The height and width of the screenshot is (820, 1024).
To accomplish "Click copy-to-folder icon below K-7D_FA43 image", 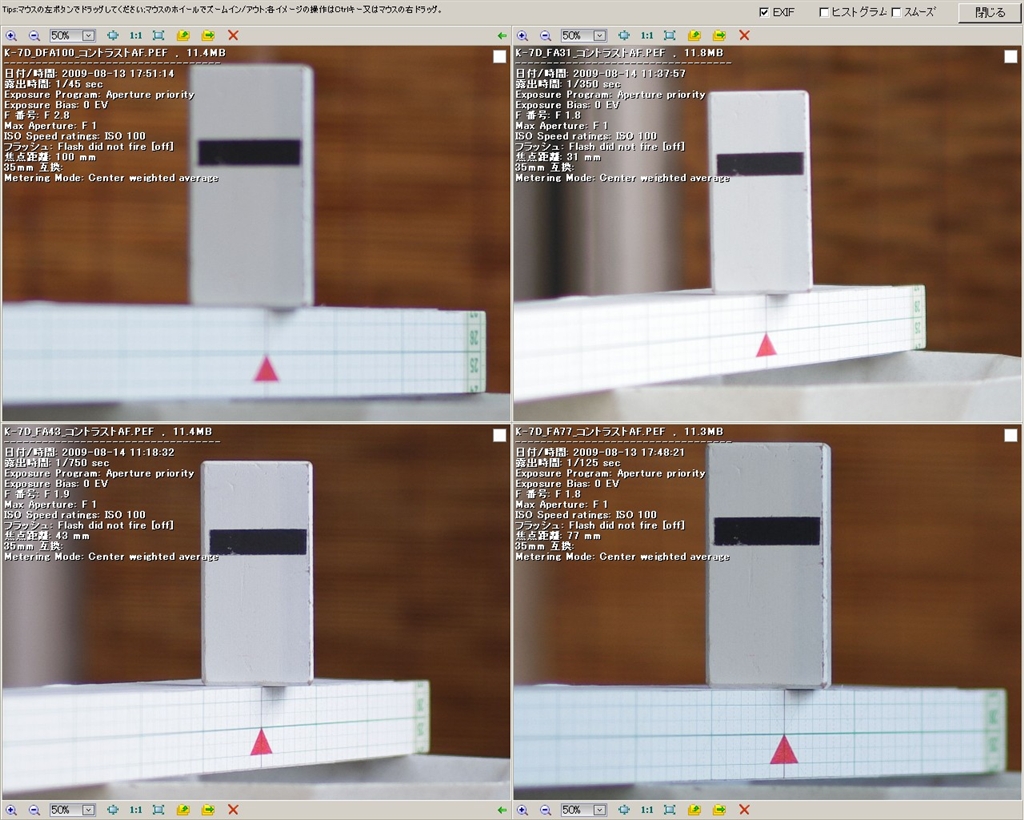I will (183, 810).
